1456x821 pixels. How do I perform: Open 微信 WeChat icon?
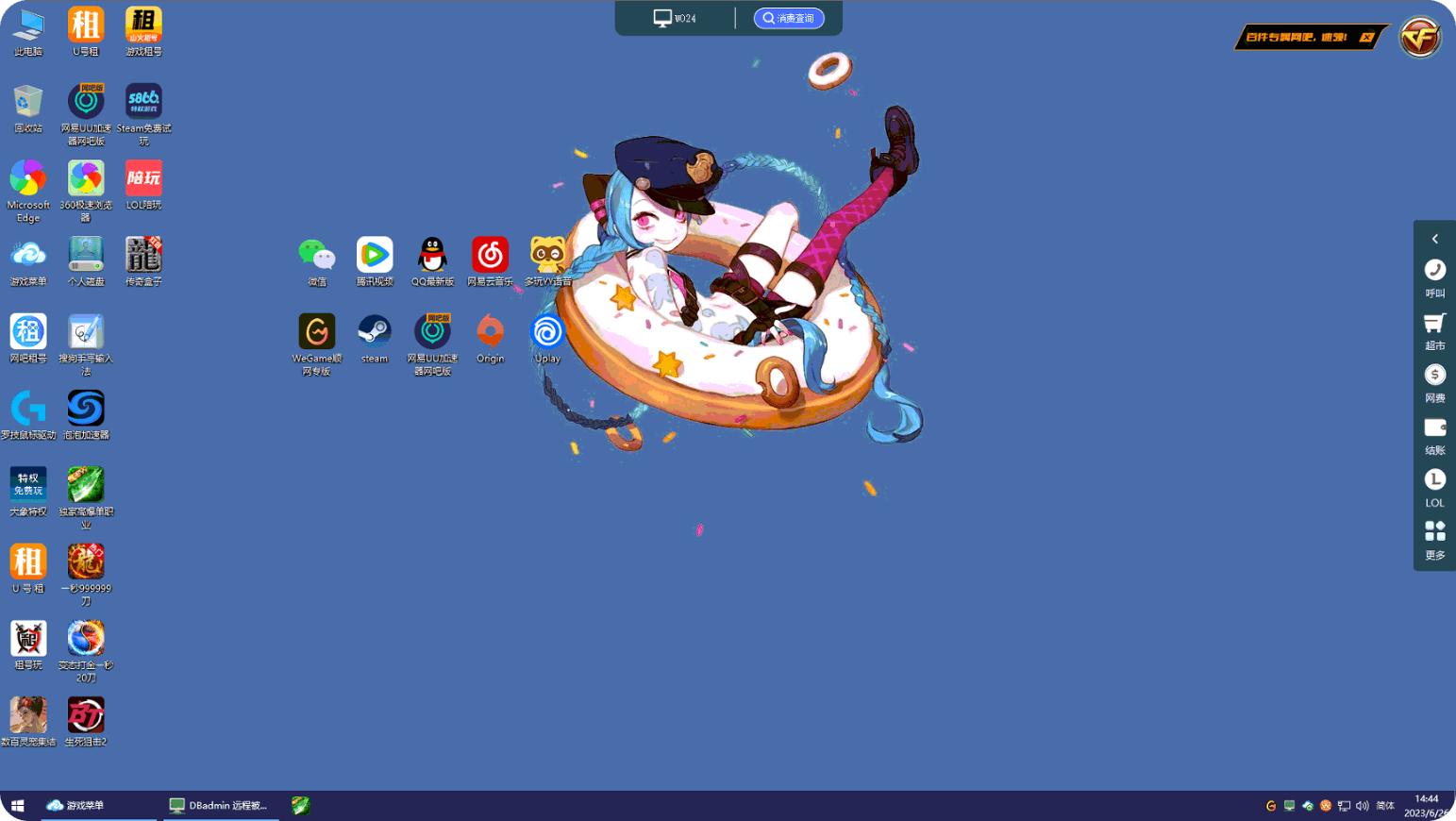click(317, 261)
